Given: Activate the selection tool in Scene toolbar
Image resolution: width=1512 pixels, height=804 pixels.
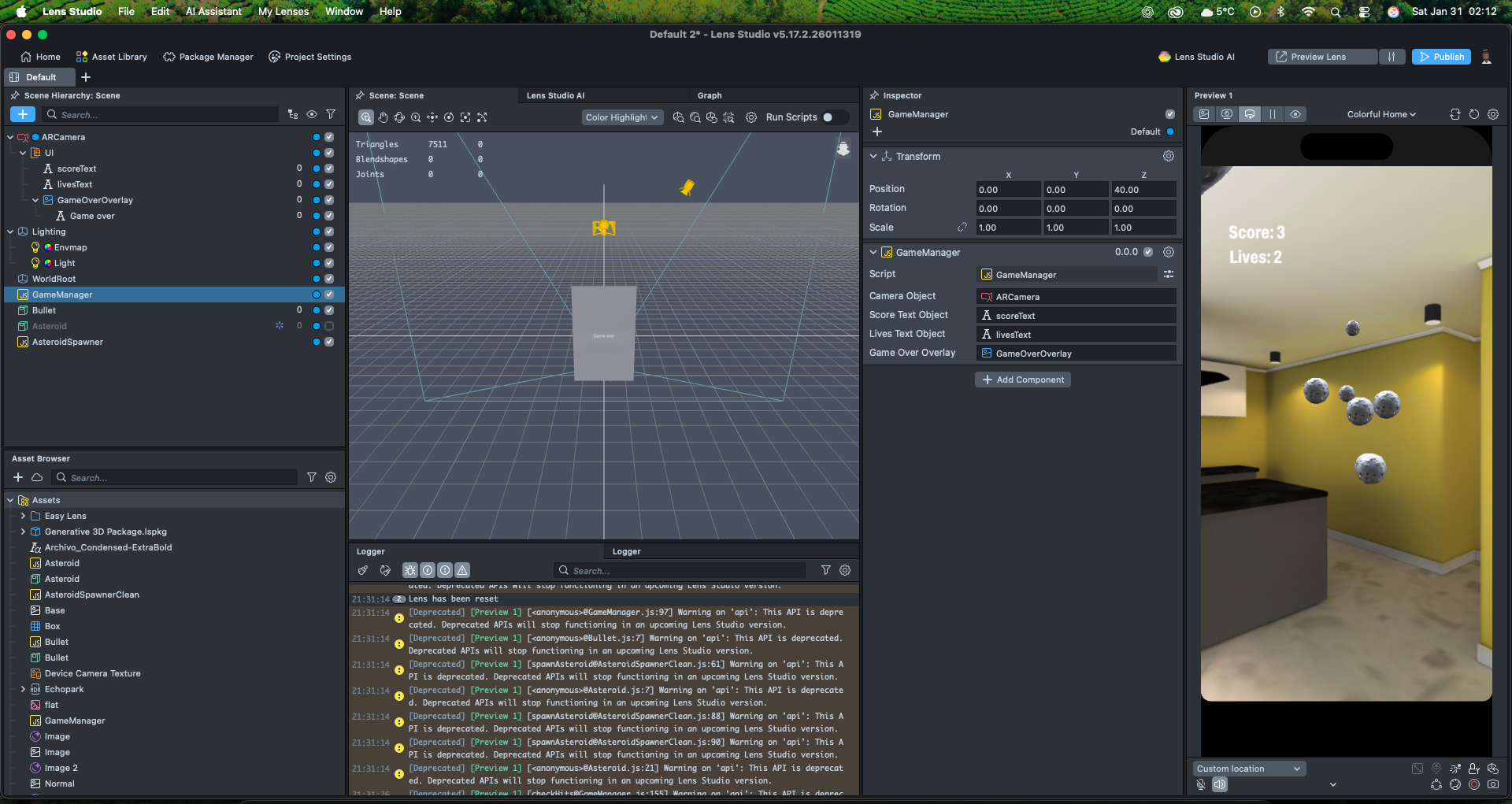Looking at the screenshot, I should 366,117.
